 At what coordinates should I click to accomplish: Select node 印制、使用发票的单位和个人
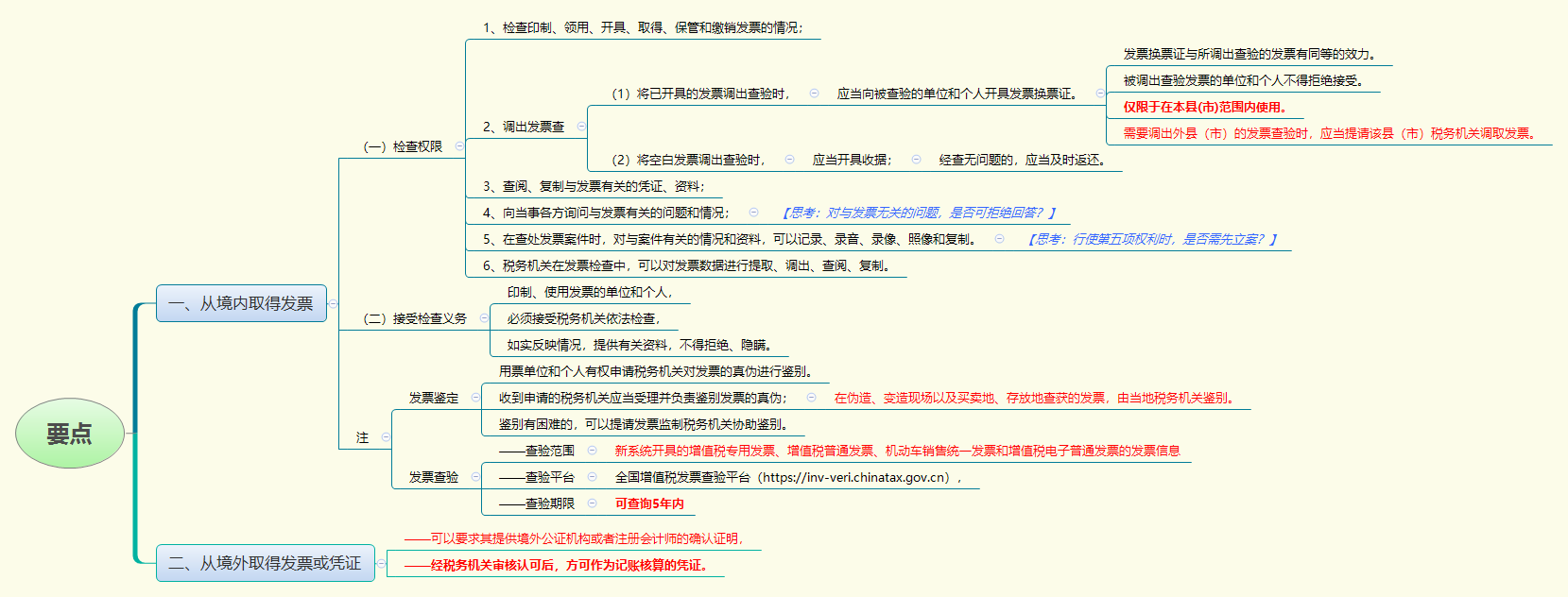(590, 292)
